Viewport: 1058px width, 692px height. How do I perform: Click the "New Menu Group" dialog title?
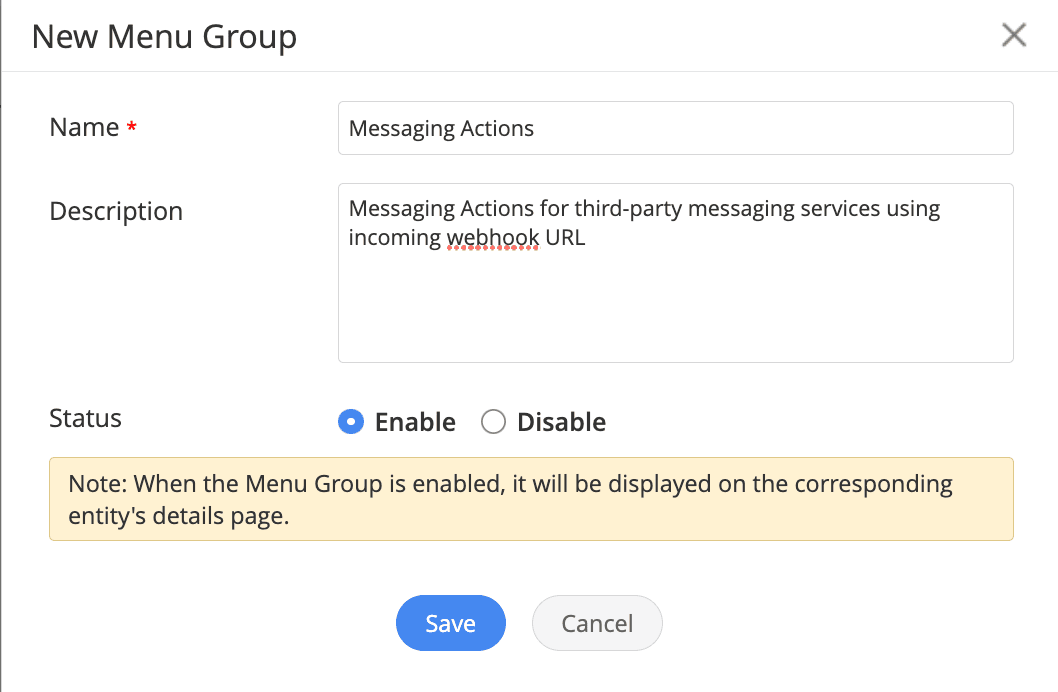(x=164, y=37)
